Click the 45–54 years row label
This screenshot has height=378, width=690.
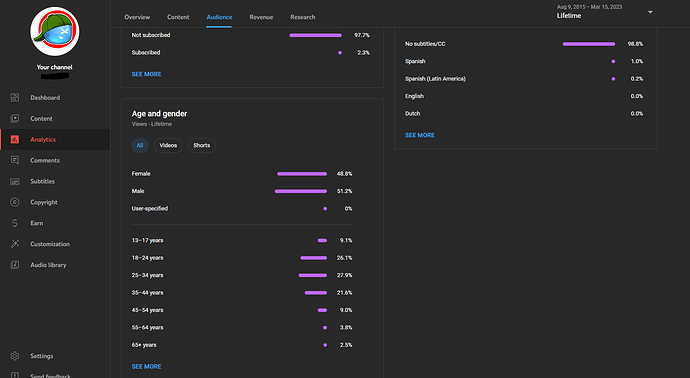147,310
